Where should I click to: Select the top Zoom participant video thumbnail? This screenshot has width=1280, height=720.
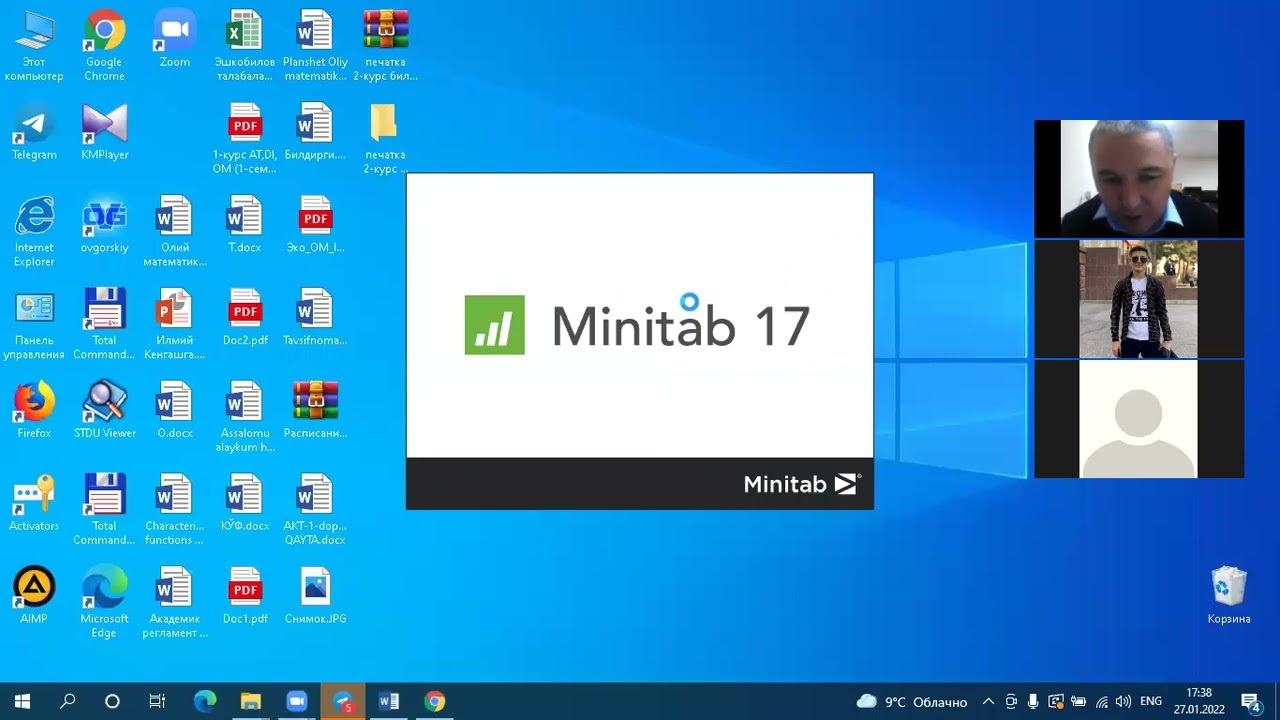[1139, 179]
